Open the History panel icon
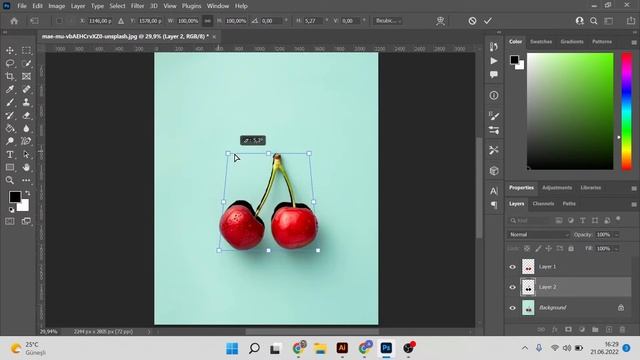Image resolution: width=640 pixels, height=360 pixels. tap(494, 47)
